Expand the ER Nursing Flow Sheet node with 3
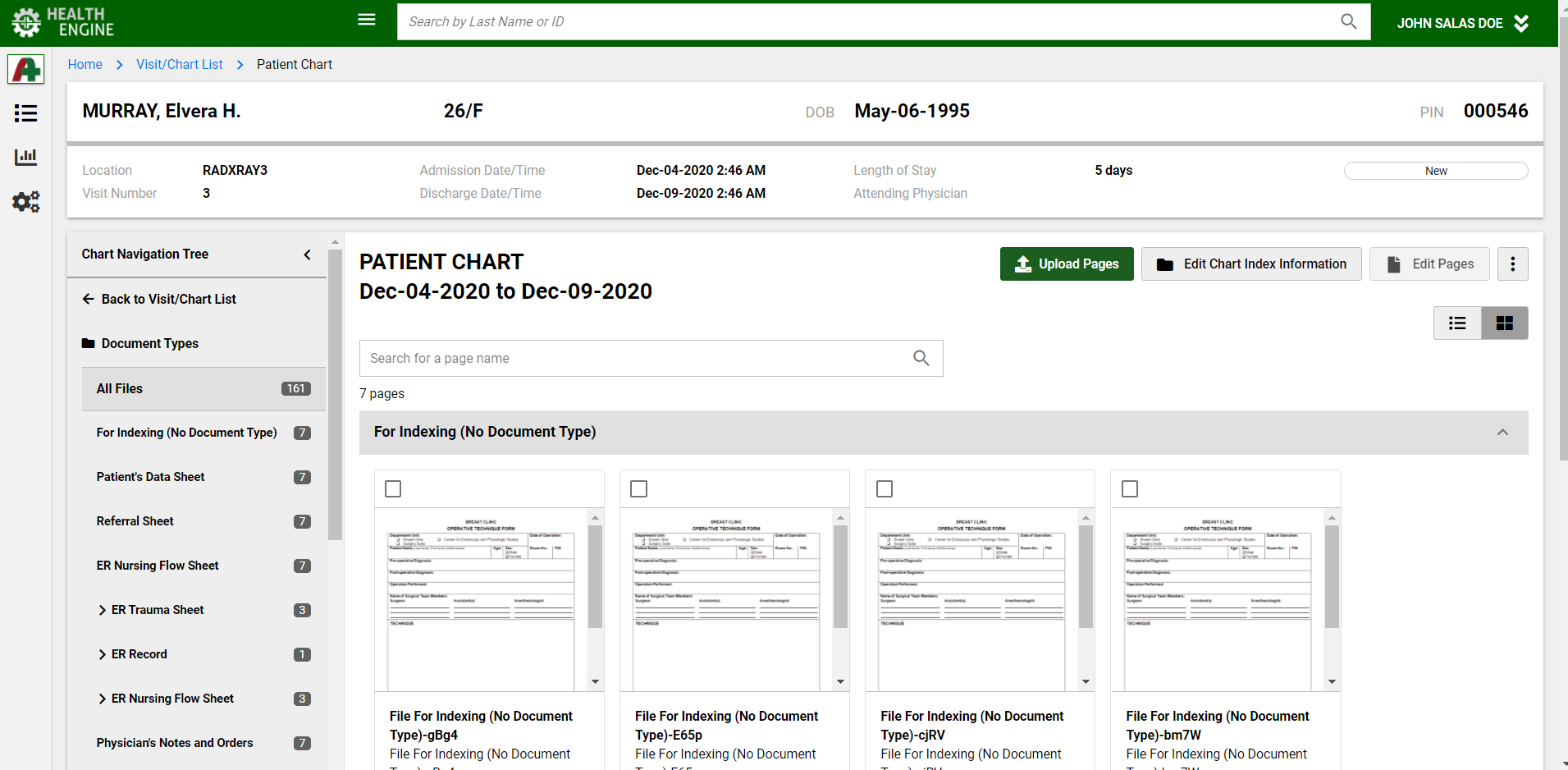Viewport: 1568px width, 770px height. tap(102, 699)
